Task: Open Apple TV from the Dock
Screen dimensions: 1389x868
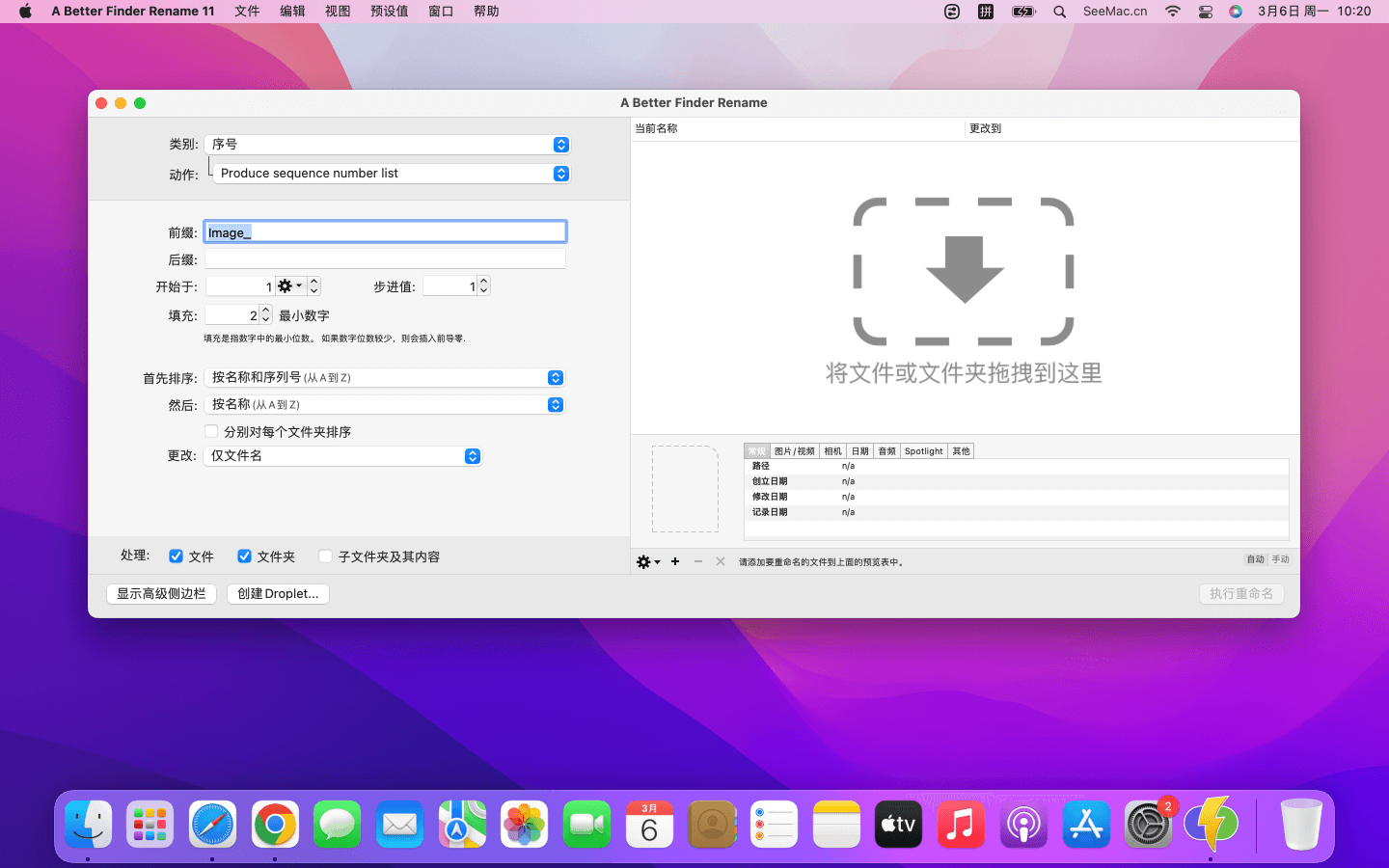Action: click(x=898, y=825)
